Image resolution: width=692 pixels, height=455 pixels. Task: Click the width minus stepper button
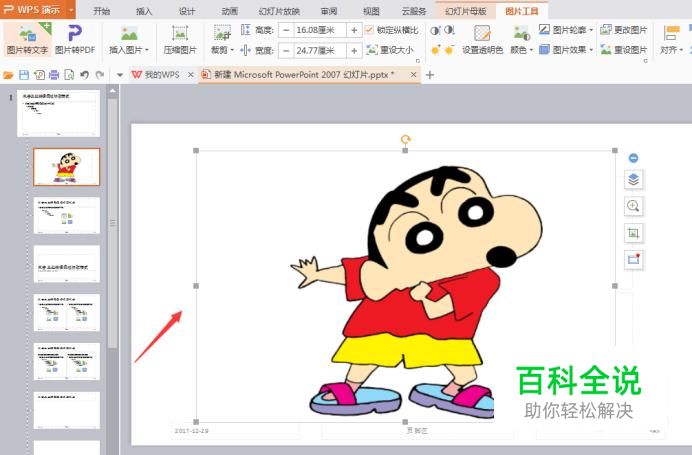point(286,50)
